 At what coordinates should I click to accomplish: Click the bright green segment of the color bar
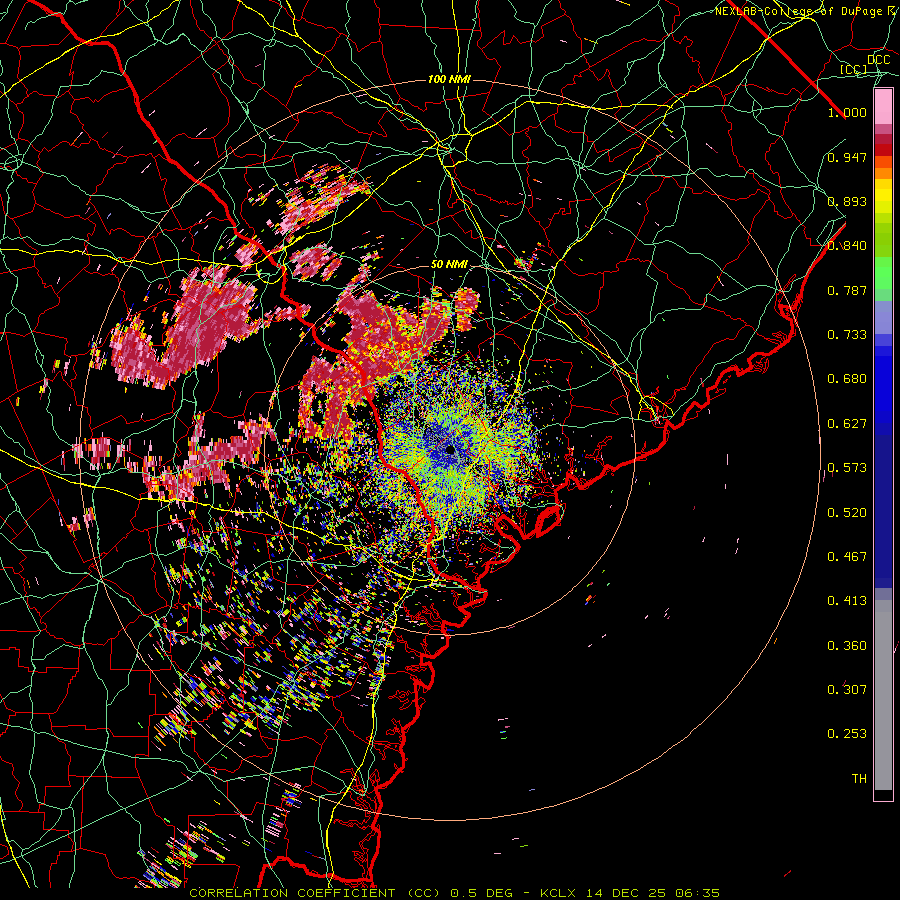coord(883,273)
